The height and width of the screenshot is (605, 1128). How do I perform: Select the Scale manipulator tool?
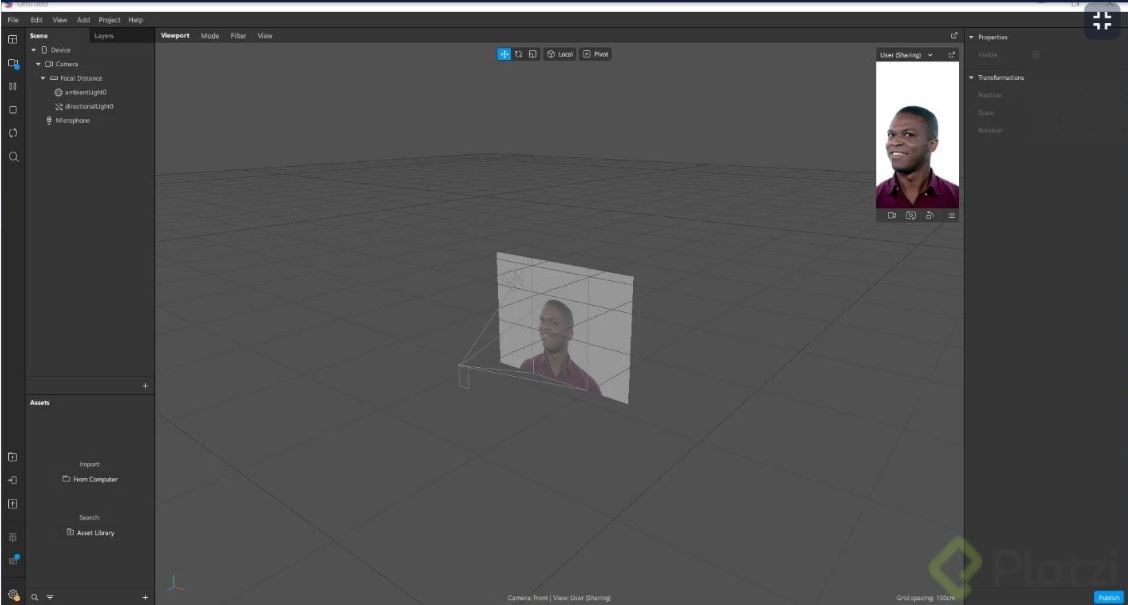532,54
